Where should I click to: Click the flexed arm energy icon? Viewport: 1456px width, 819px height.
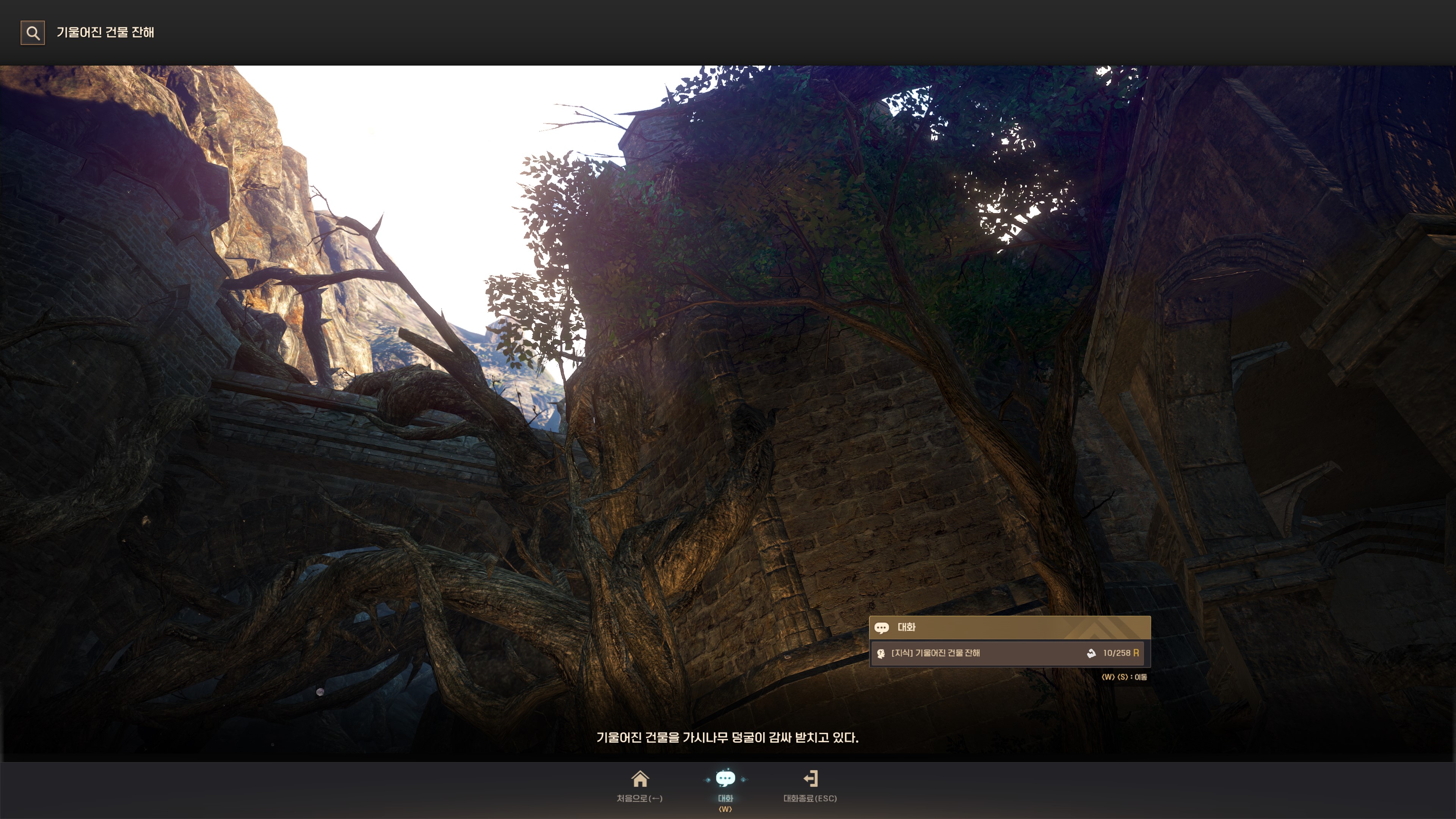tap(1091, 653)
